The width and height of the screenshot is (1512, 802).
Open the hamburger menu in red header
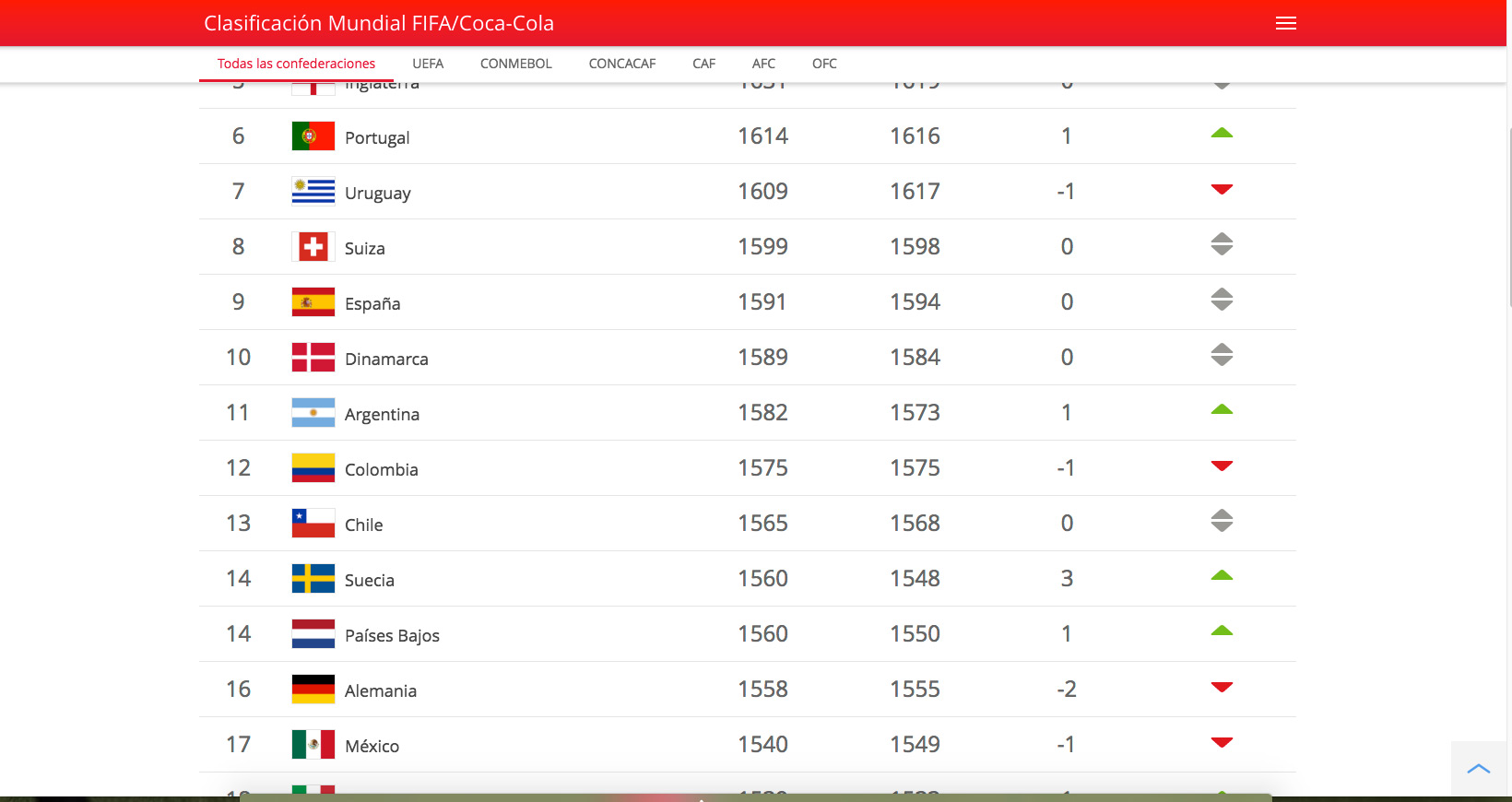click(x=1286, y=23)
